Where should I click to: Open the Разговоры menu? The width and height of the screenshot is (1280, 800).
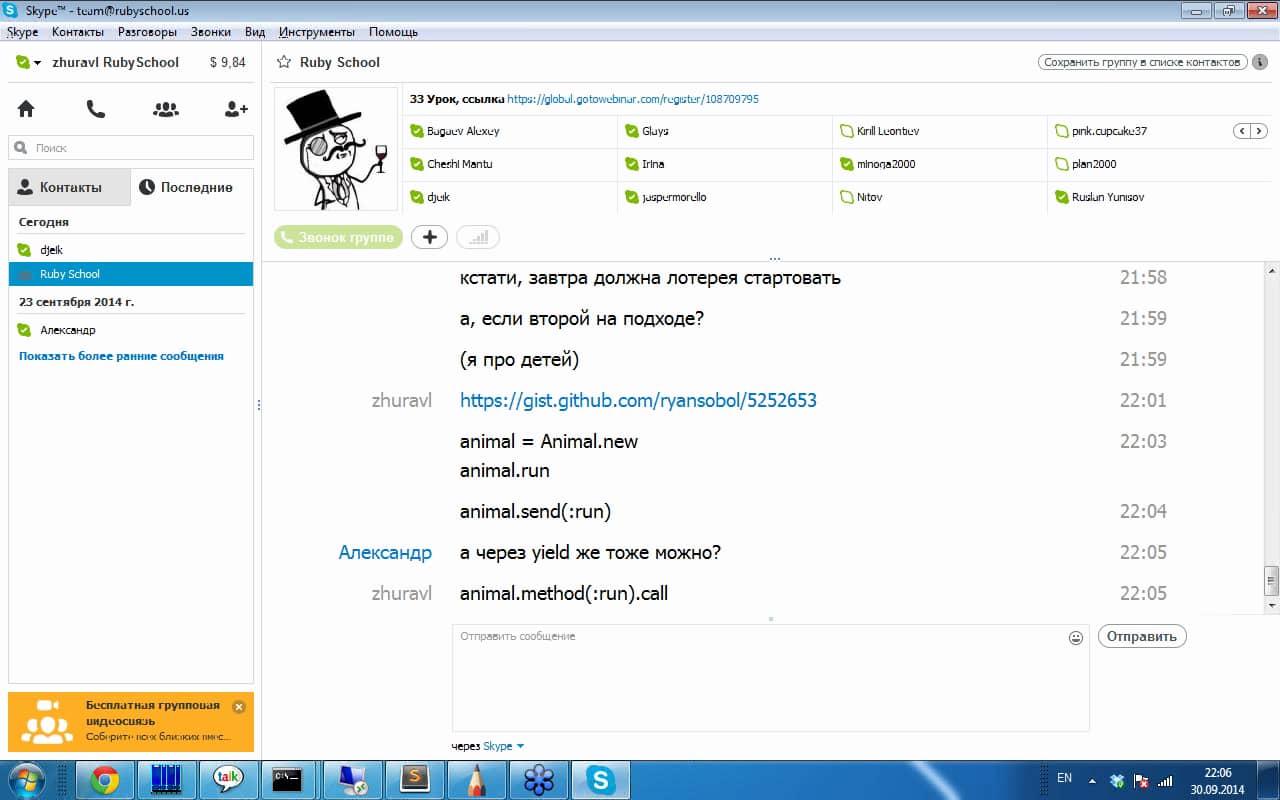(148, 32)
